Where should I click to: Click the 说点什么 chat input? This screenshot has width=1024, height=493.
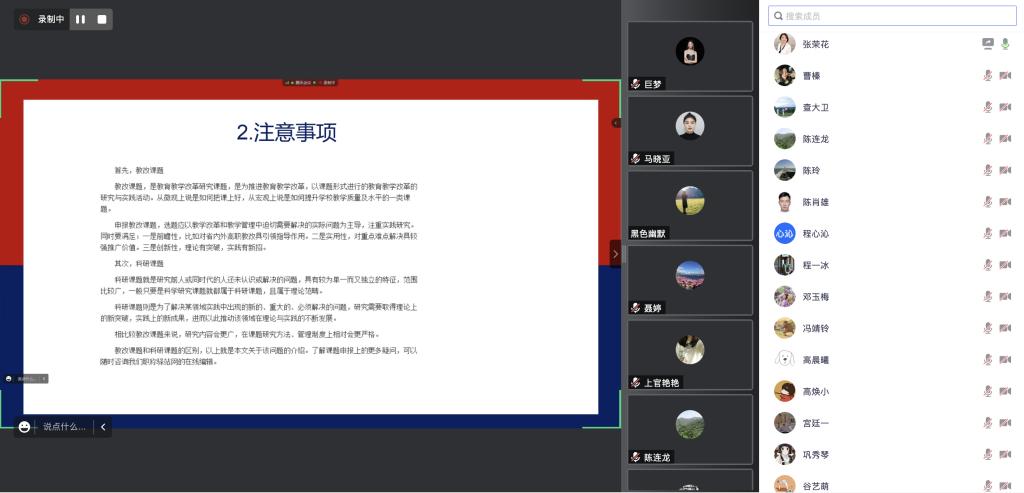[x=64, y=427]
